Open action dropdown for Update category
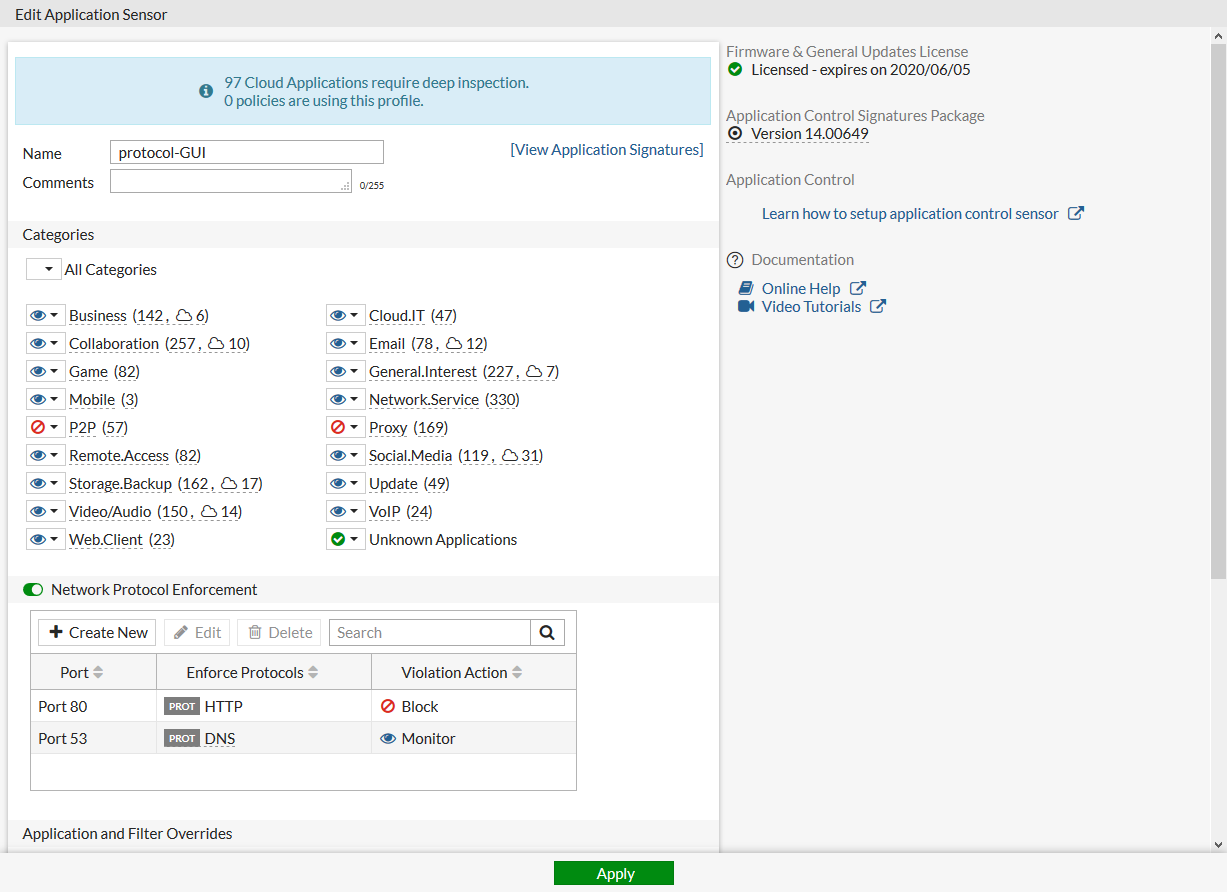Screen dimensions: 1227x892 click(x=345, y=483)
